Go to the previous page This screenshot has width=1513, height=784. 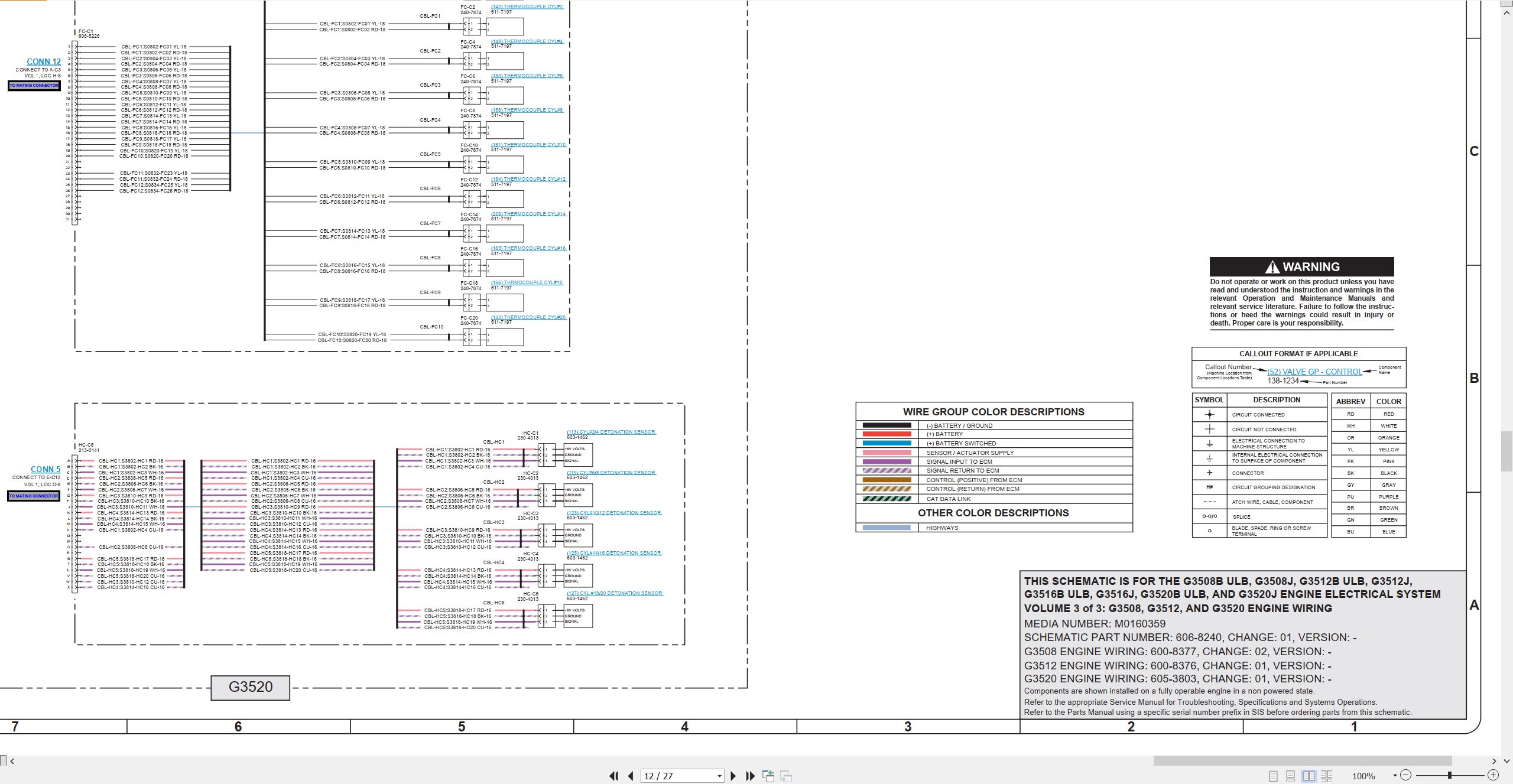coord(631,776)
